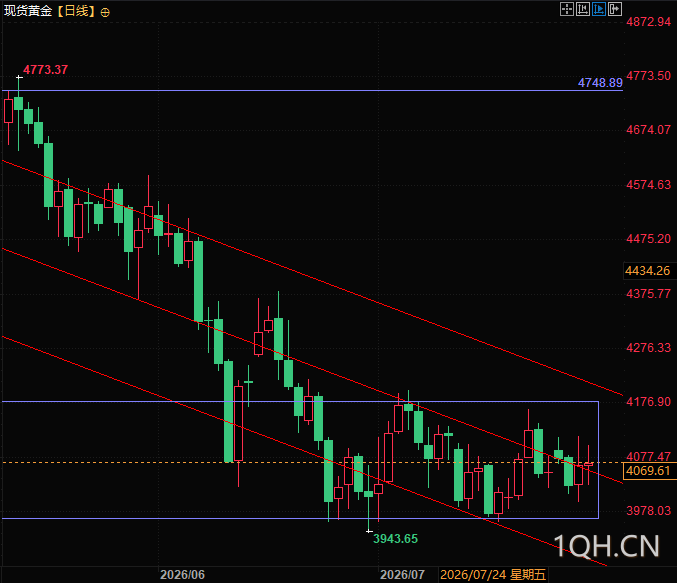This screenshot has height=583, width=677.
Task: Click the 3943.65 low price marker
Action: (x=395, y=539)
